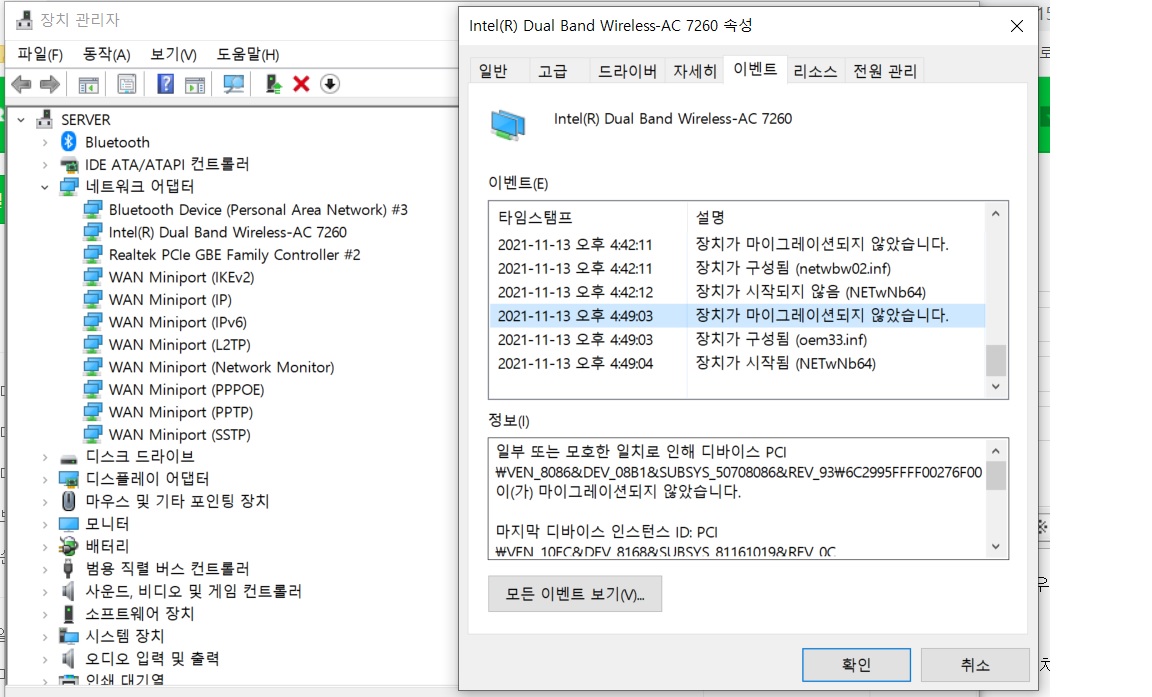The image size is (1152, 697).
Task: Collapse the SERVER root node
Action: pyautogui.click(x=21, y=120)
